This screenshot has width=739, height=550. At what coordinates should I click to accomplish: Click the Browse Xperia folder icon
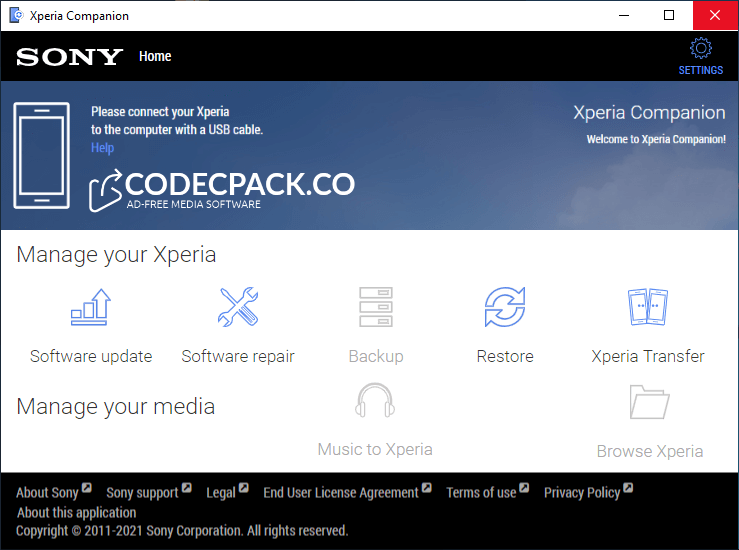click(x=649, y=402)
